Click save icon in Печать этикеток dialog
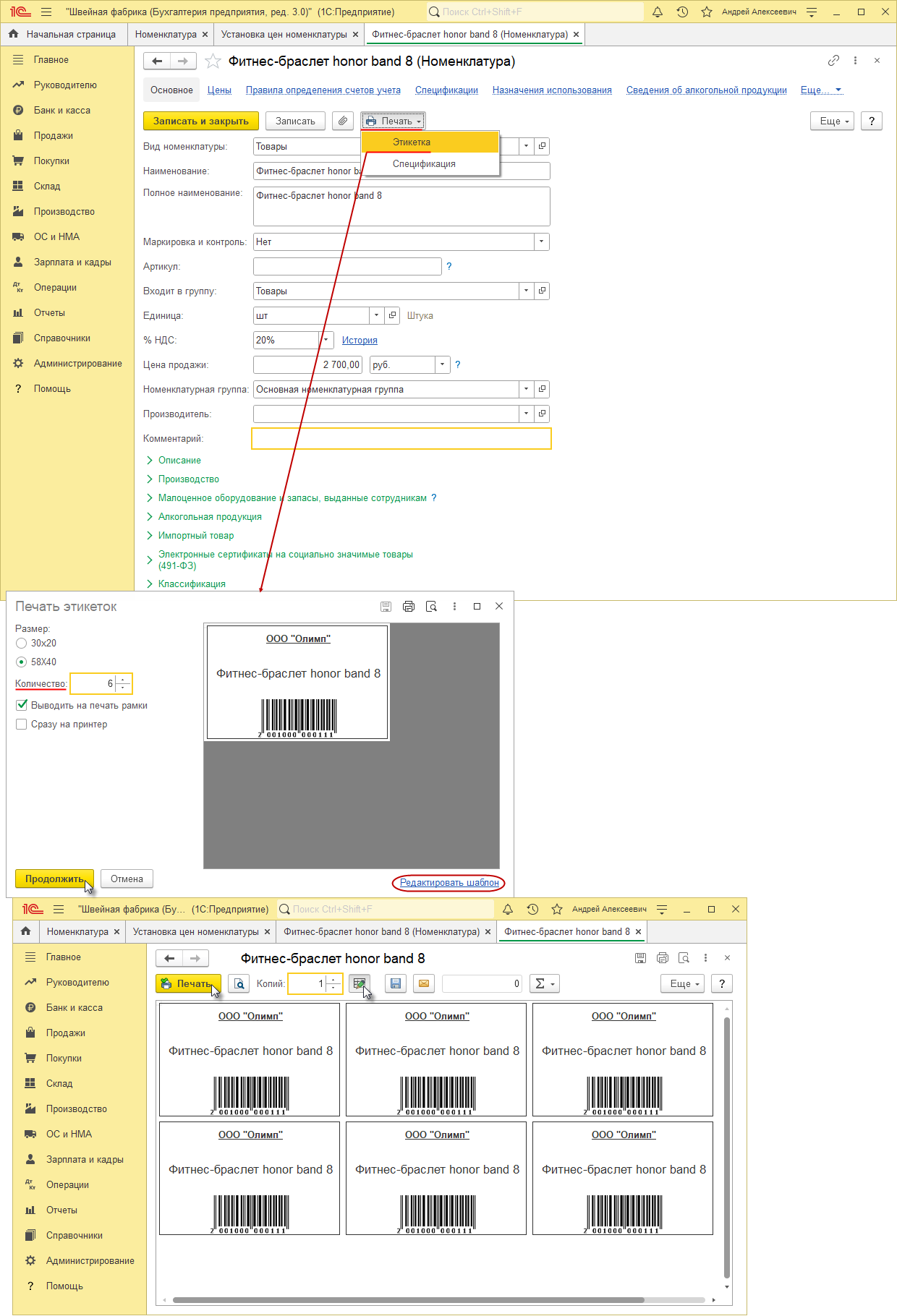This screenshot has width=897, height=1316. pyautogui.click(x=386, y=607)
